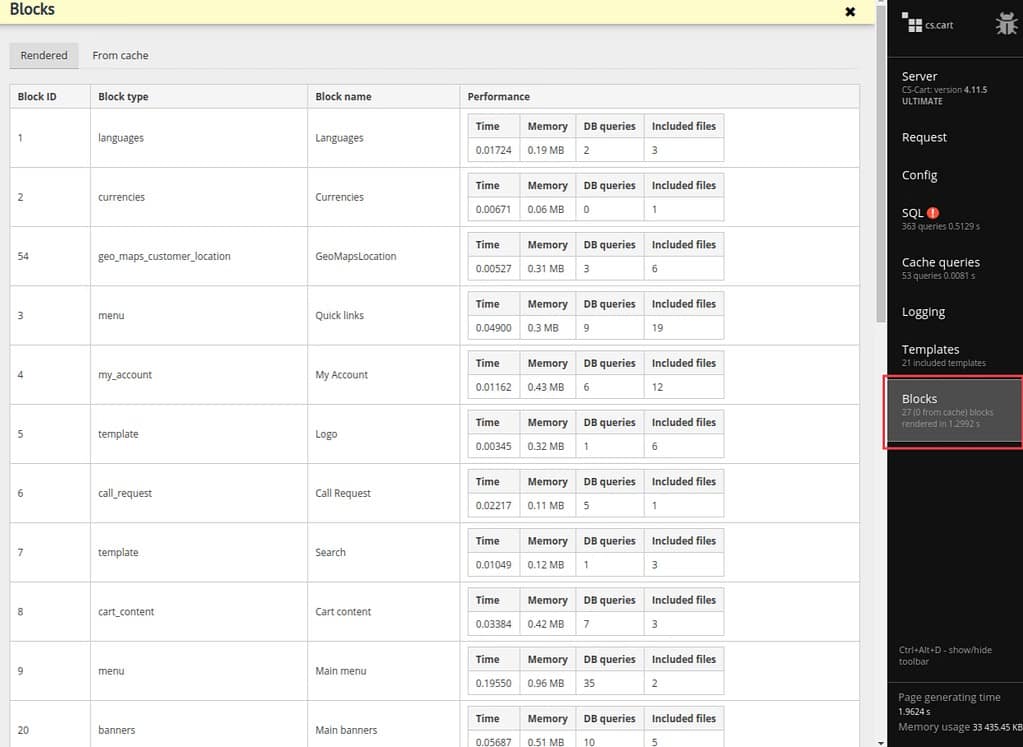Switch to the From cache tab
Viewport: 1023px width, 747px height.
pyautogui.click(x=120, y=55)
